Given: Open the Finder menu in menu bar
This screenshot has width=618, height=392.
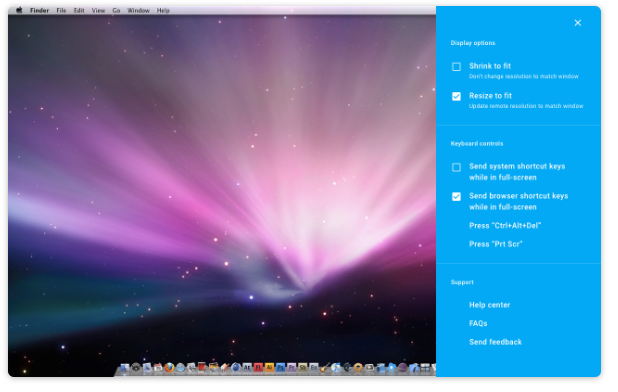Looking at the screenshot, I should click(x=39, y=10).
